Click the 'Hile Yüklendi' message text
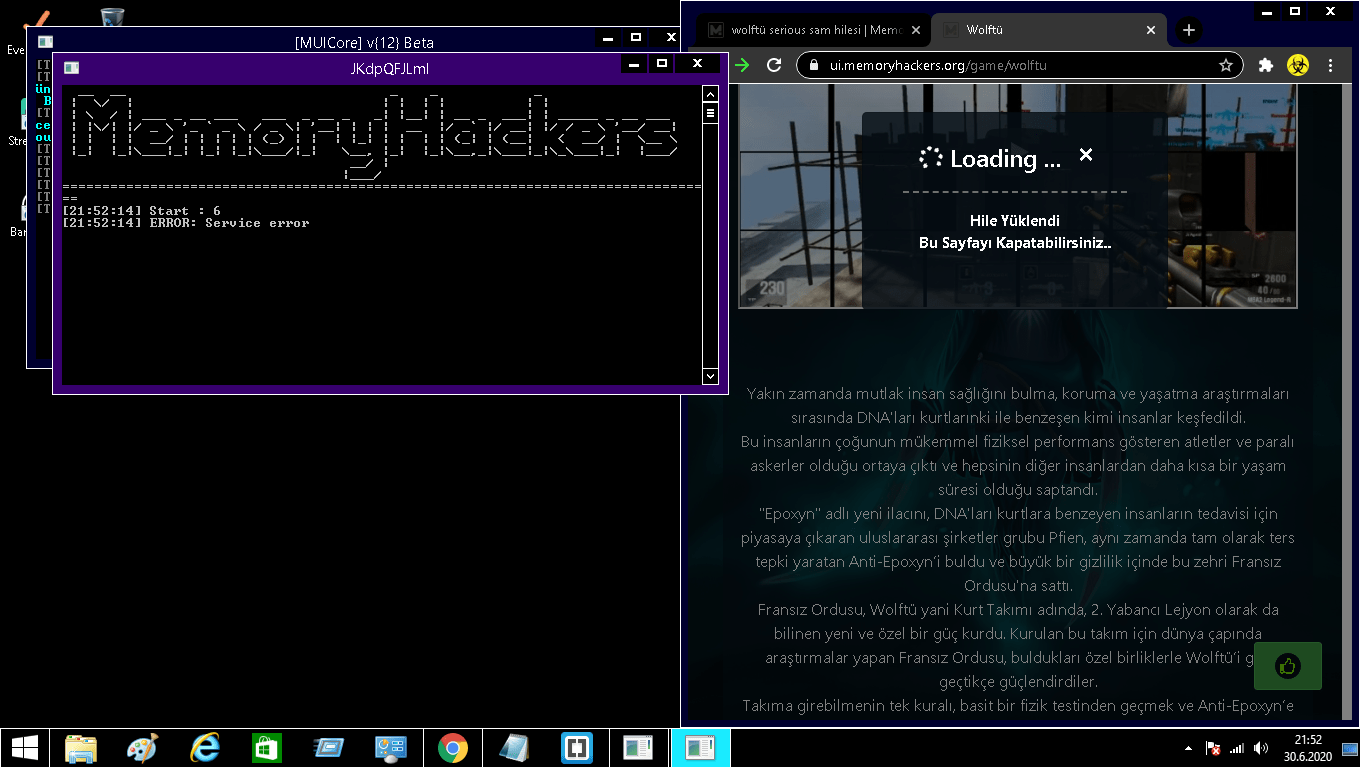This screenshot has height=768, width=1360. coord(1014,221)
